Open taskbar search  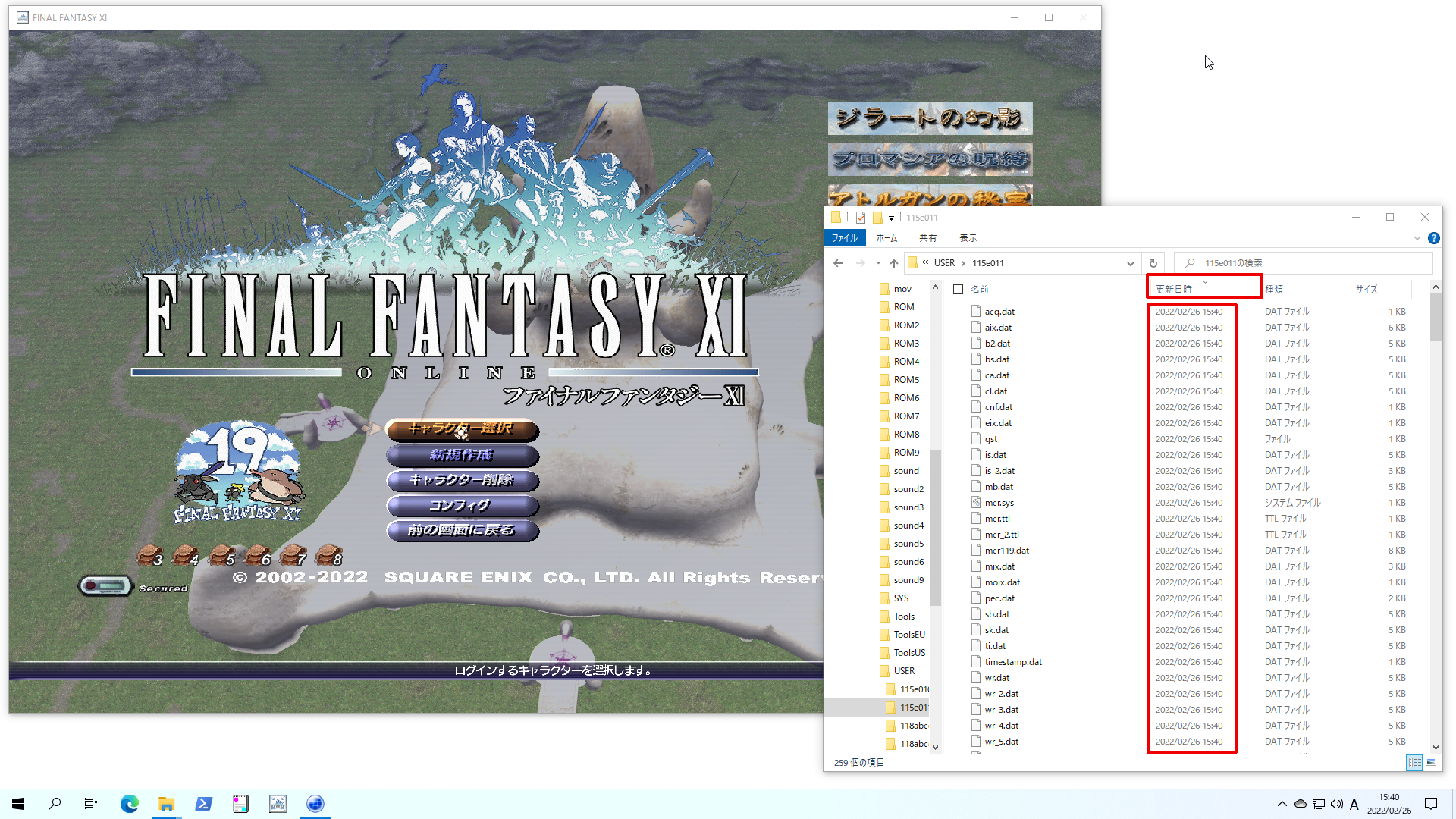(55, 804)
